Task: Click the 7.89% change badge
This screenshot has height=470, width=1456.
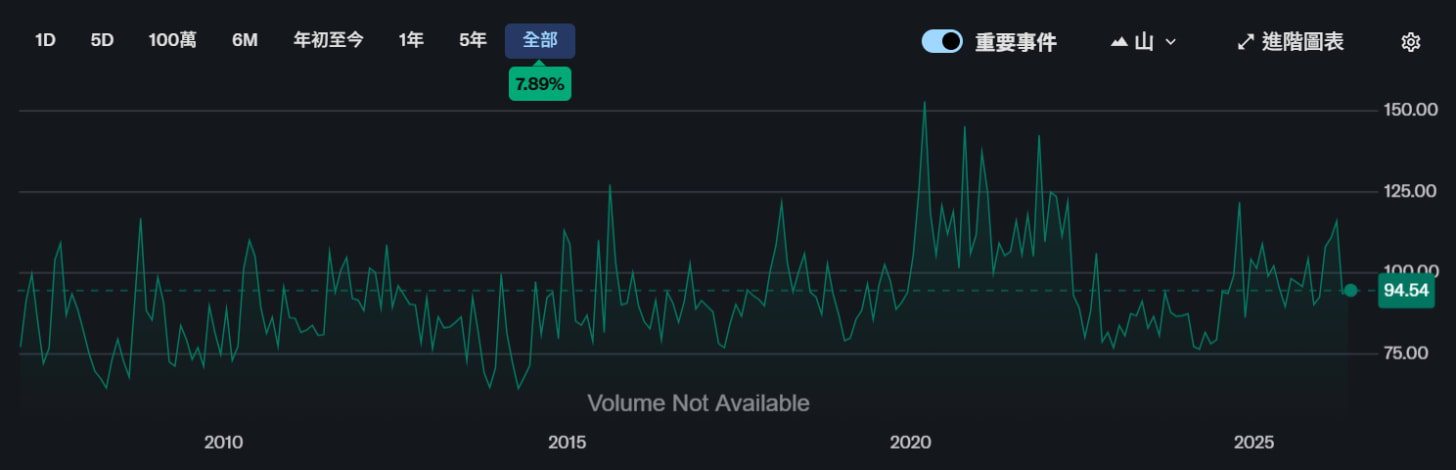Action: (540, 85)
